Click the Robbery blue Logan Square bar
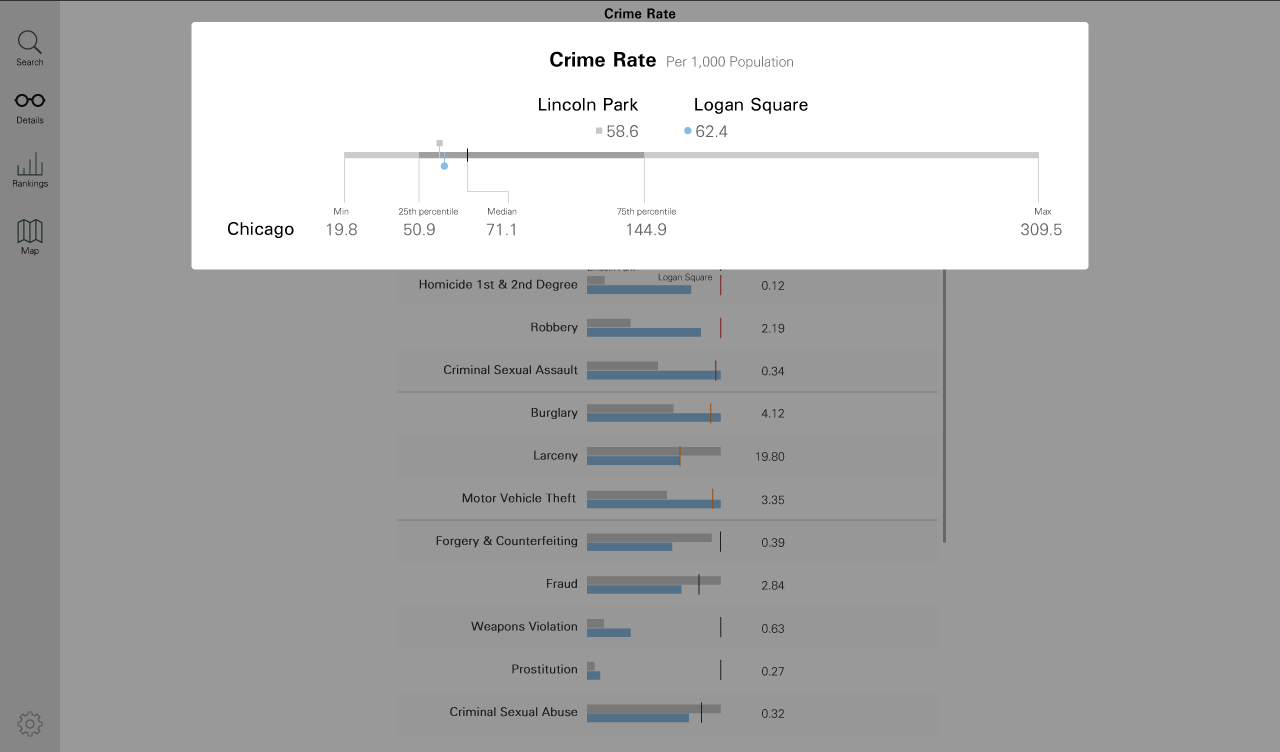Viewport: 1280px width, 752px height. pos(644,332)
